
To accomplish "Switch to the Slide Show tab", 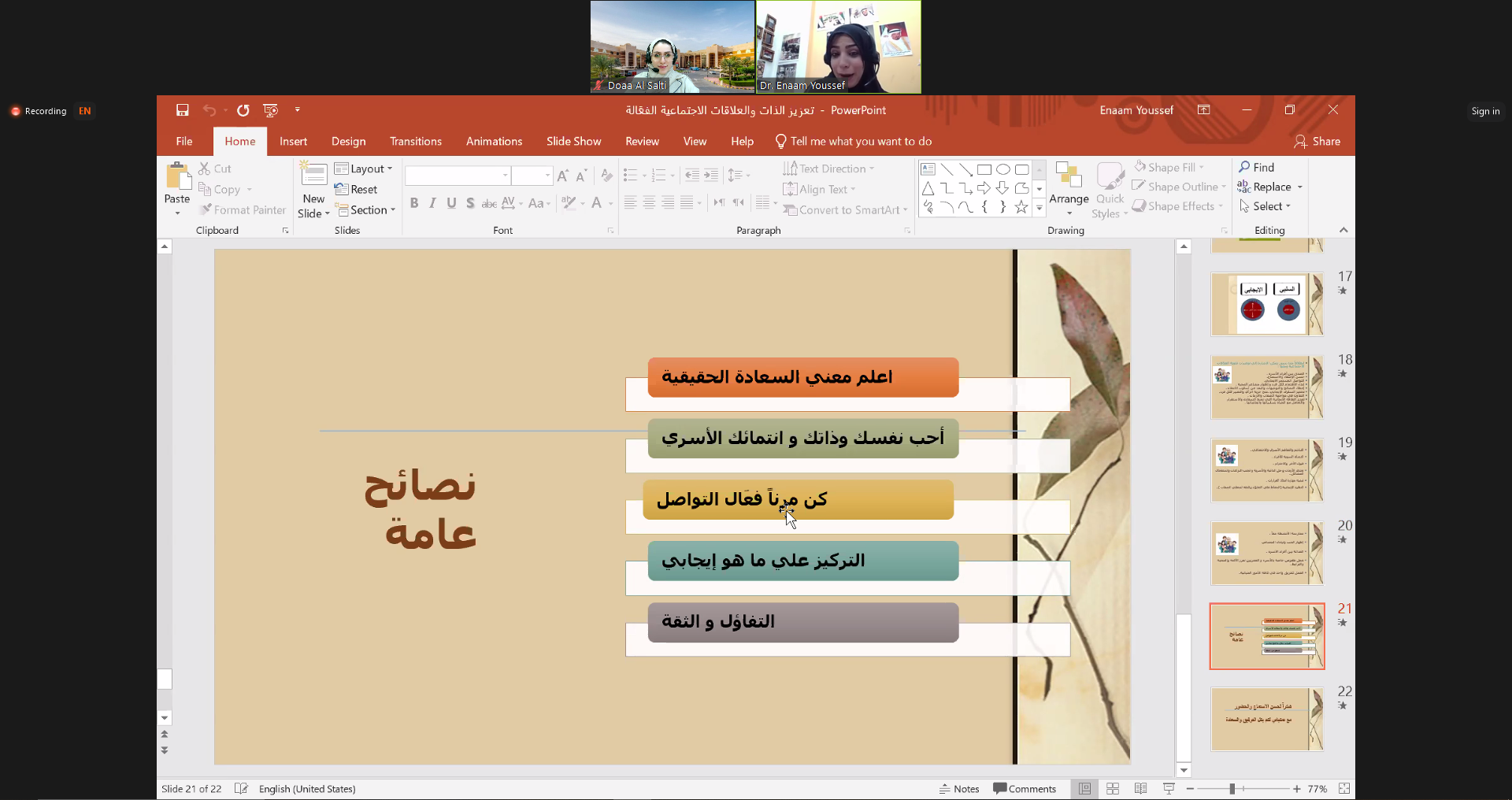I will click(x=573, y=142).
